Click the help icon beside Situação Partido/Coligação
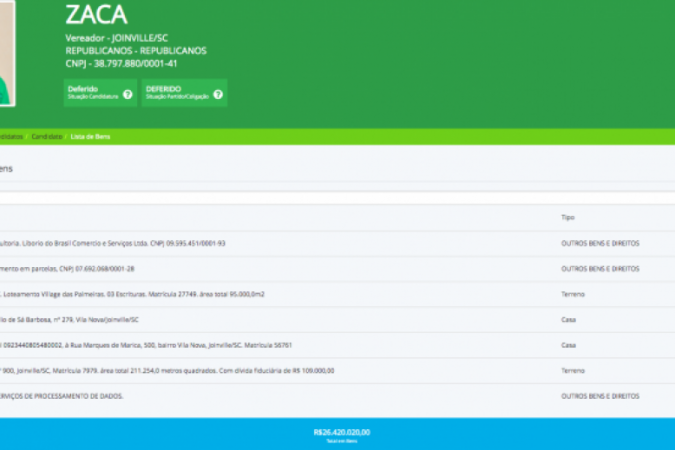This screenshot has height=450, width=675. point(218,94)
